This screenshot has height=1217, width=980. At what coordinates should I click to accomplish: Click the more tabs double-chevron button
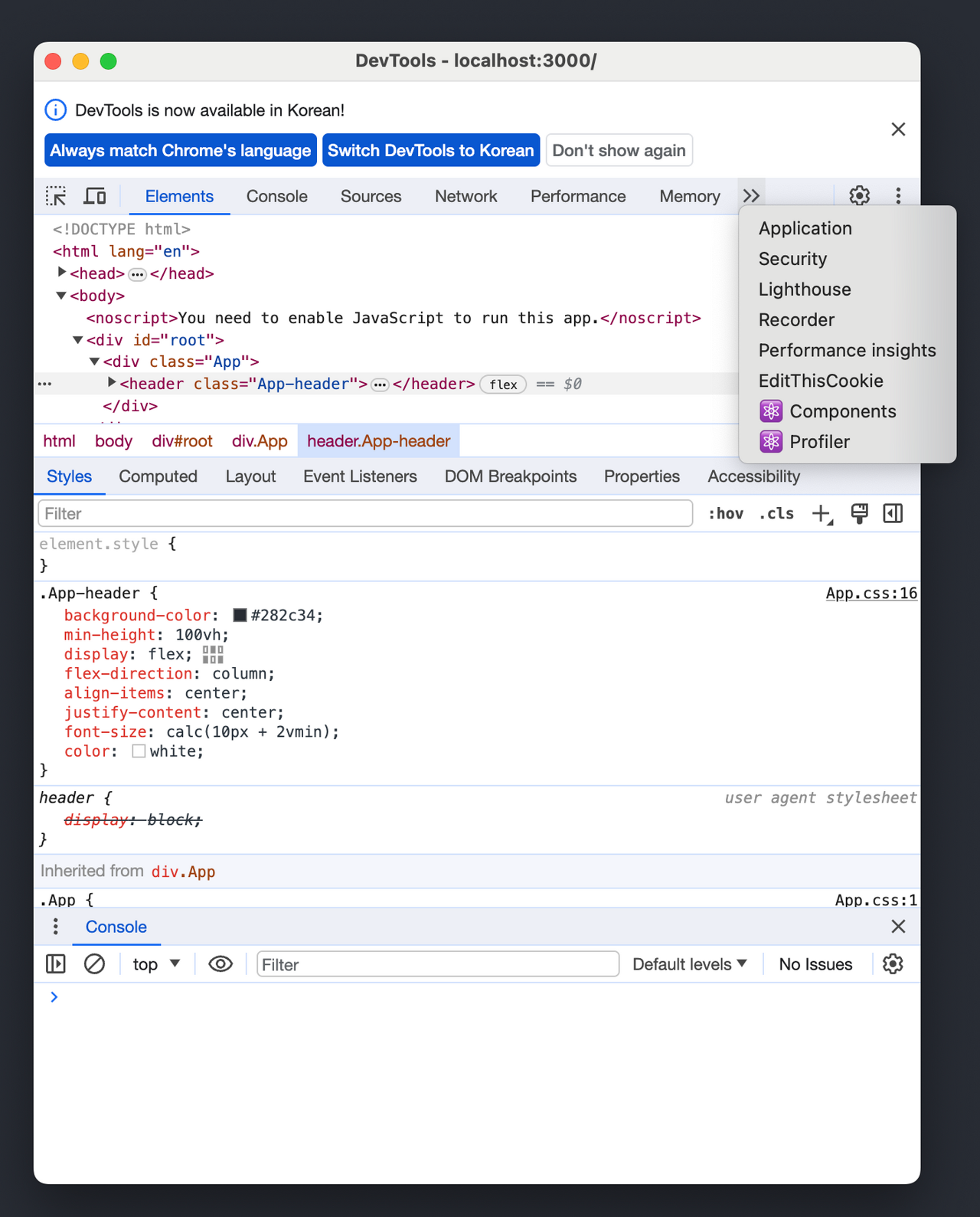(751, 196)
